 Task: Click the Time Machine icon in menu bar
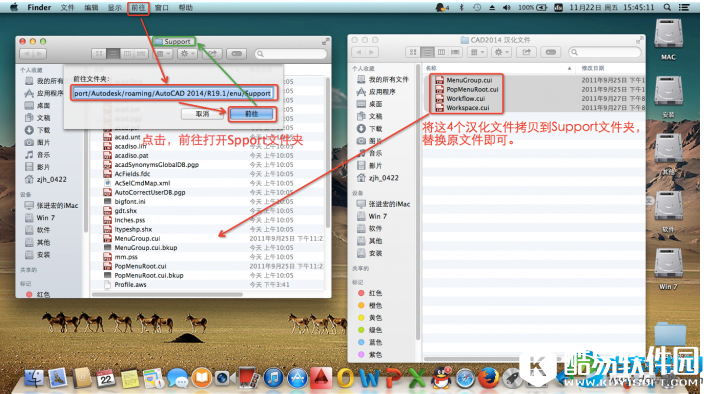click(477, 8)
